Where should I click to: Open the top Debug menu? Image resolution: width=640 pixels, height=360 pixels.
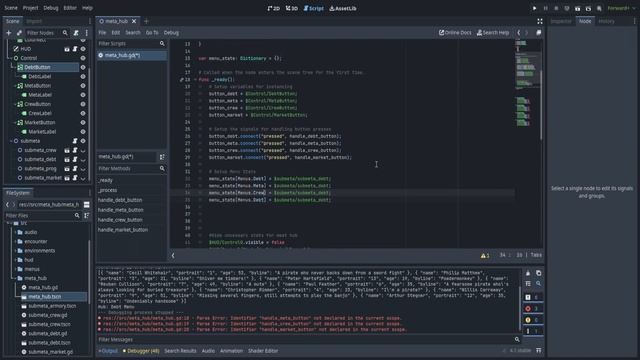click(51, 8)
